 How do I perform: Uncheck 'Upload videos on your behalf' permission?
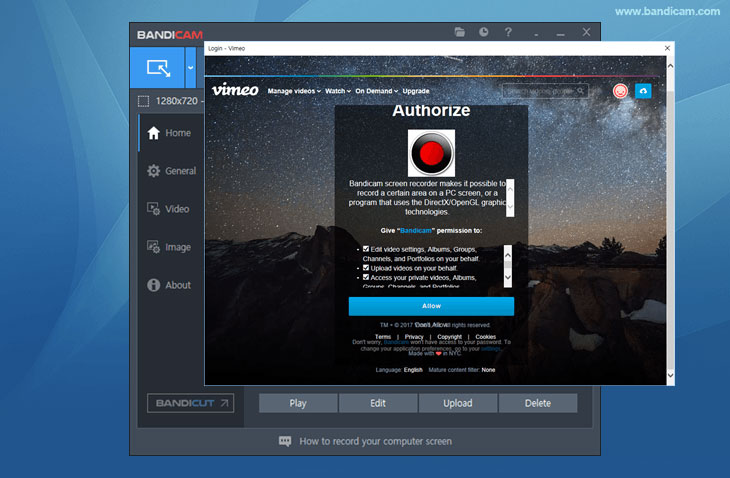click(366, 268)
